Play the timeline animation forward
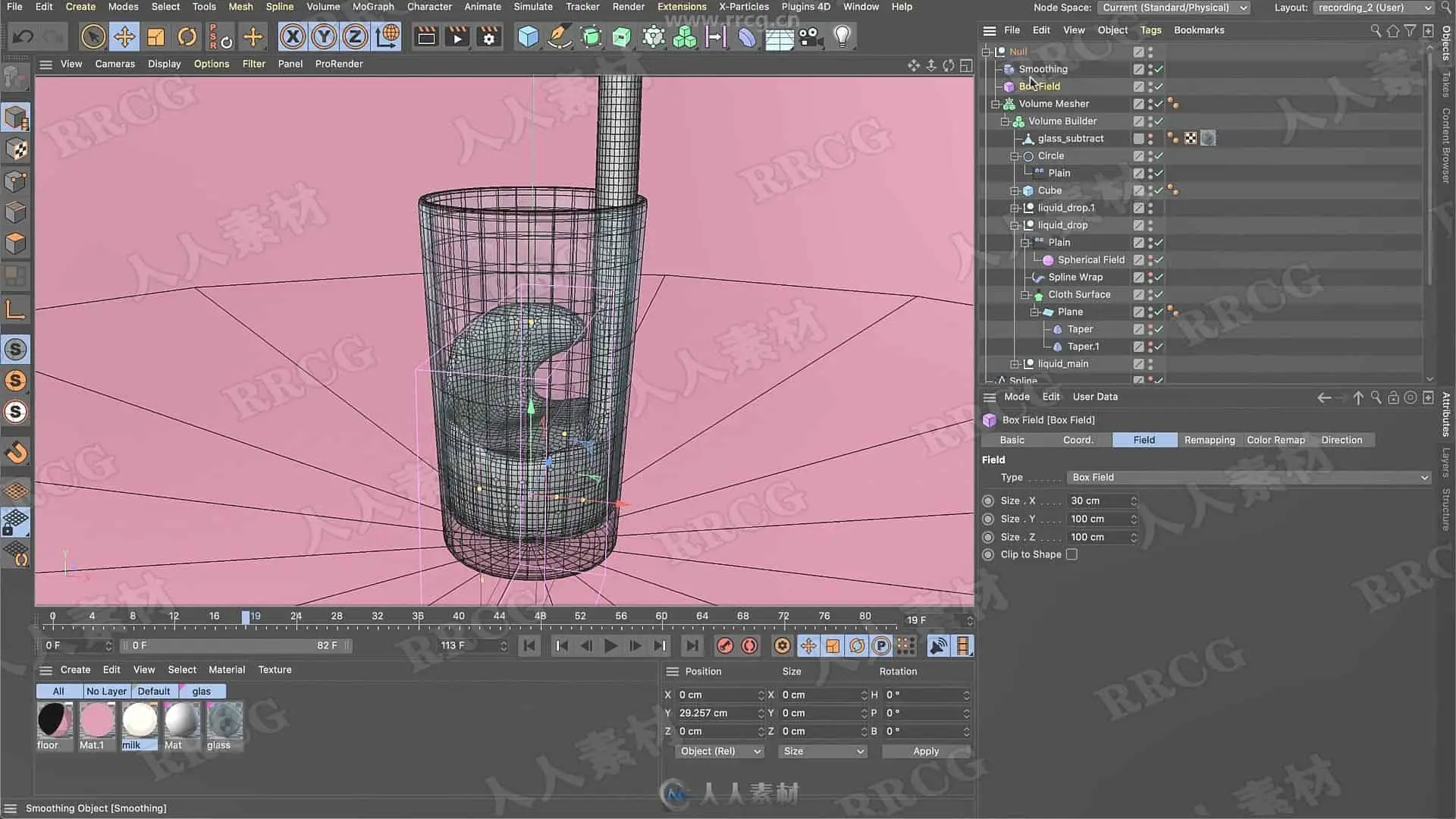 [610, 646]
